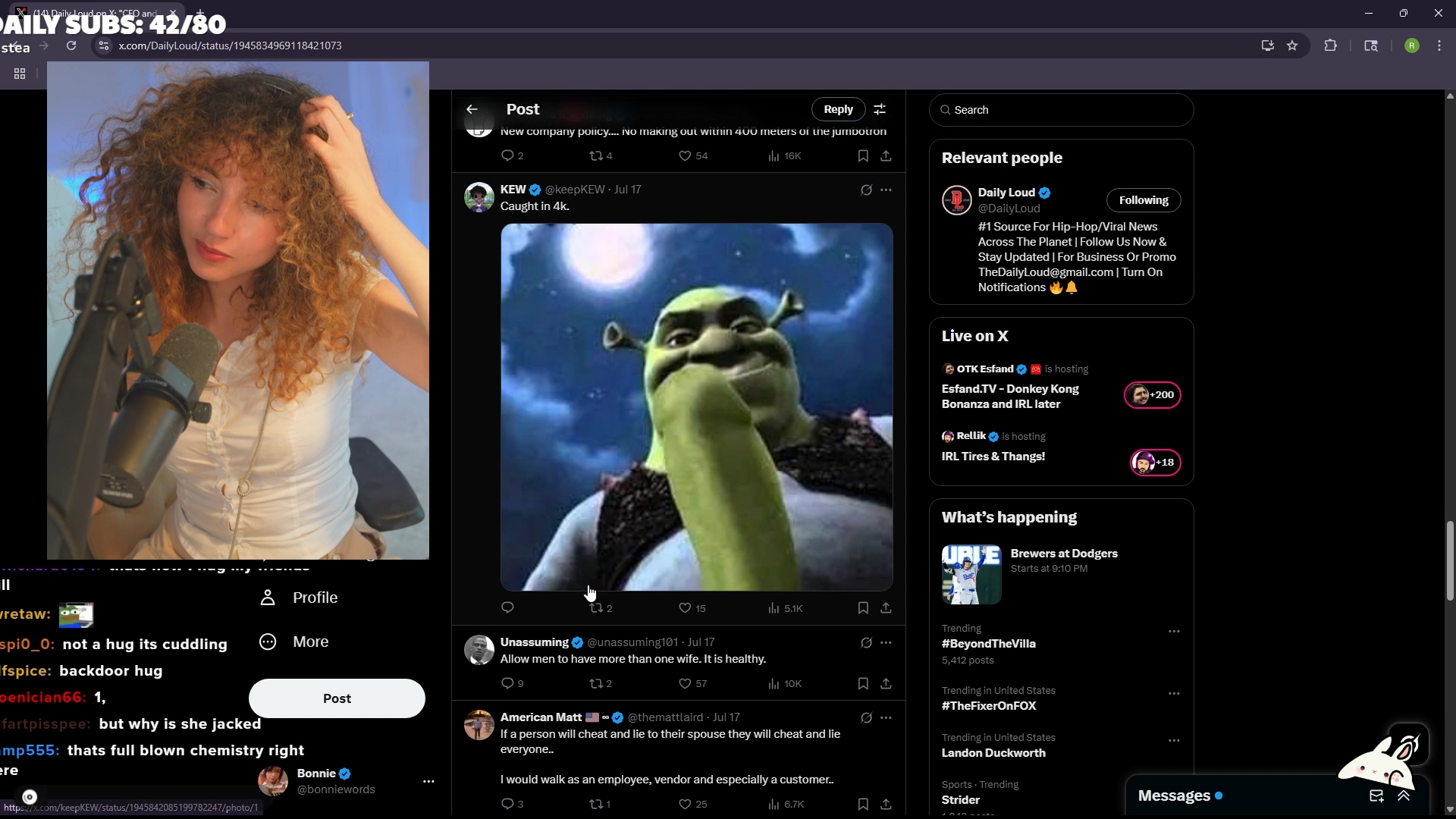Open reply sorting options icon beside Reply
Viewport: 1456px width, 819px height.
point(880,109)
